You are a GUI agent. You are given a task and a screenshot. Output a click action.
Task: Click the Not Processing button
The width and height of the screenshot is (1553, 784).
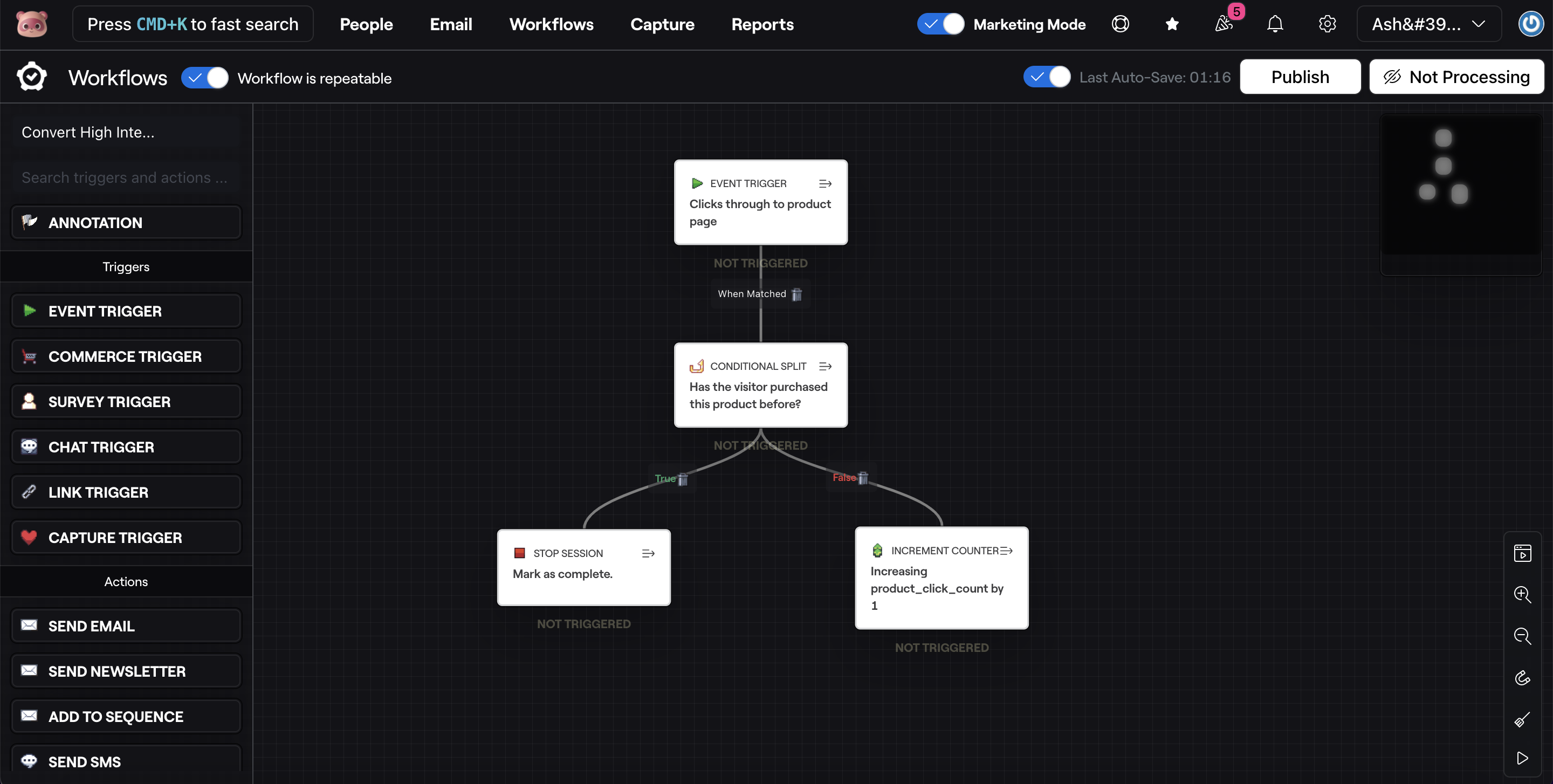[1456, 77]
